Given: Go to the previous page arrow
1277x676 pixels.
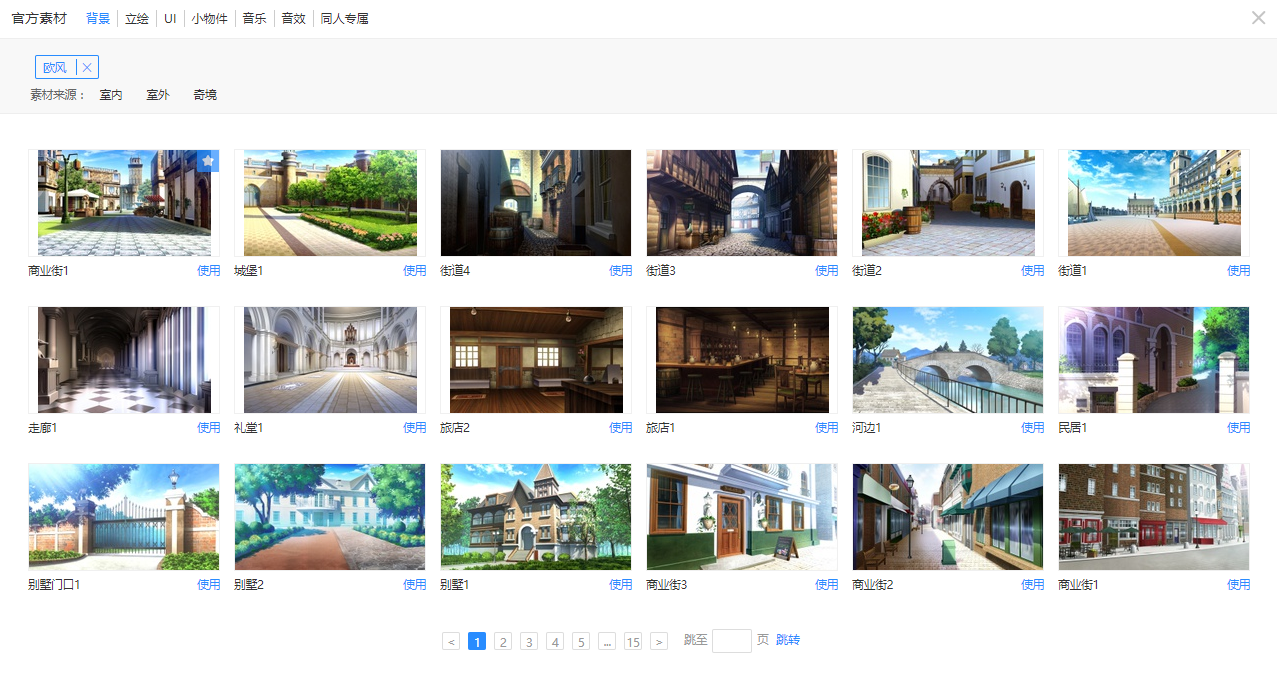Looking at the screenshot, I should (451, 642).
